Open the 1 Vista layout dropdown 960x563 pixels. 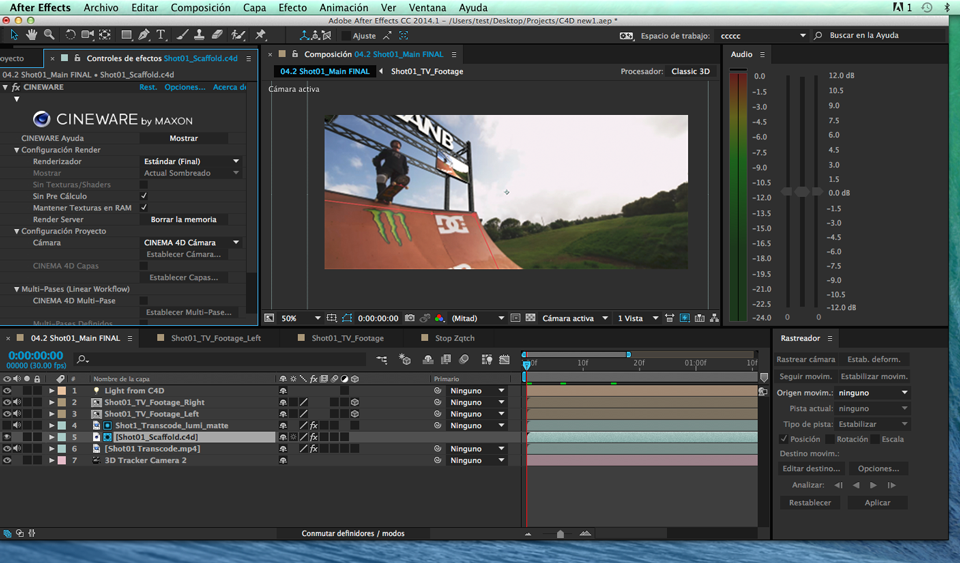coord(637,318)
